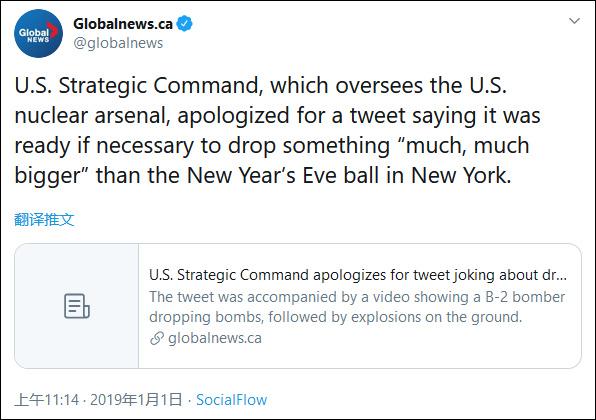Click "U.S. Strategic Command" at start of tweet
596x420 pixels.
click(x=138, y=85)
